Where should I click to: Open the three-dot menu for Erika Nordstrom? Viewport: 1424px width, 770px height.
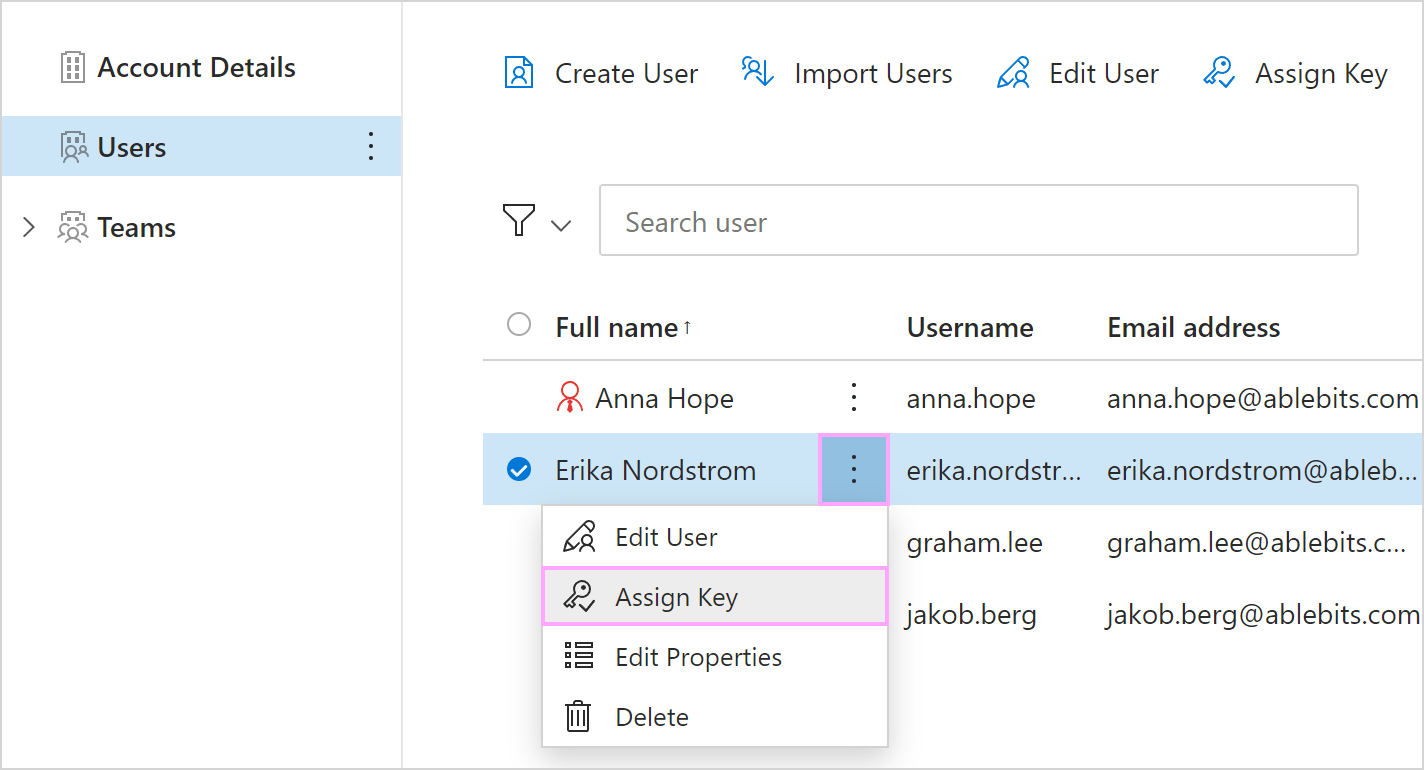[x=854, y=469]
